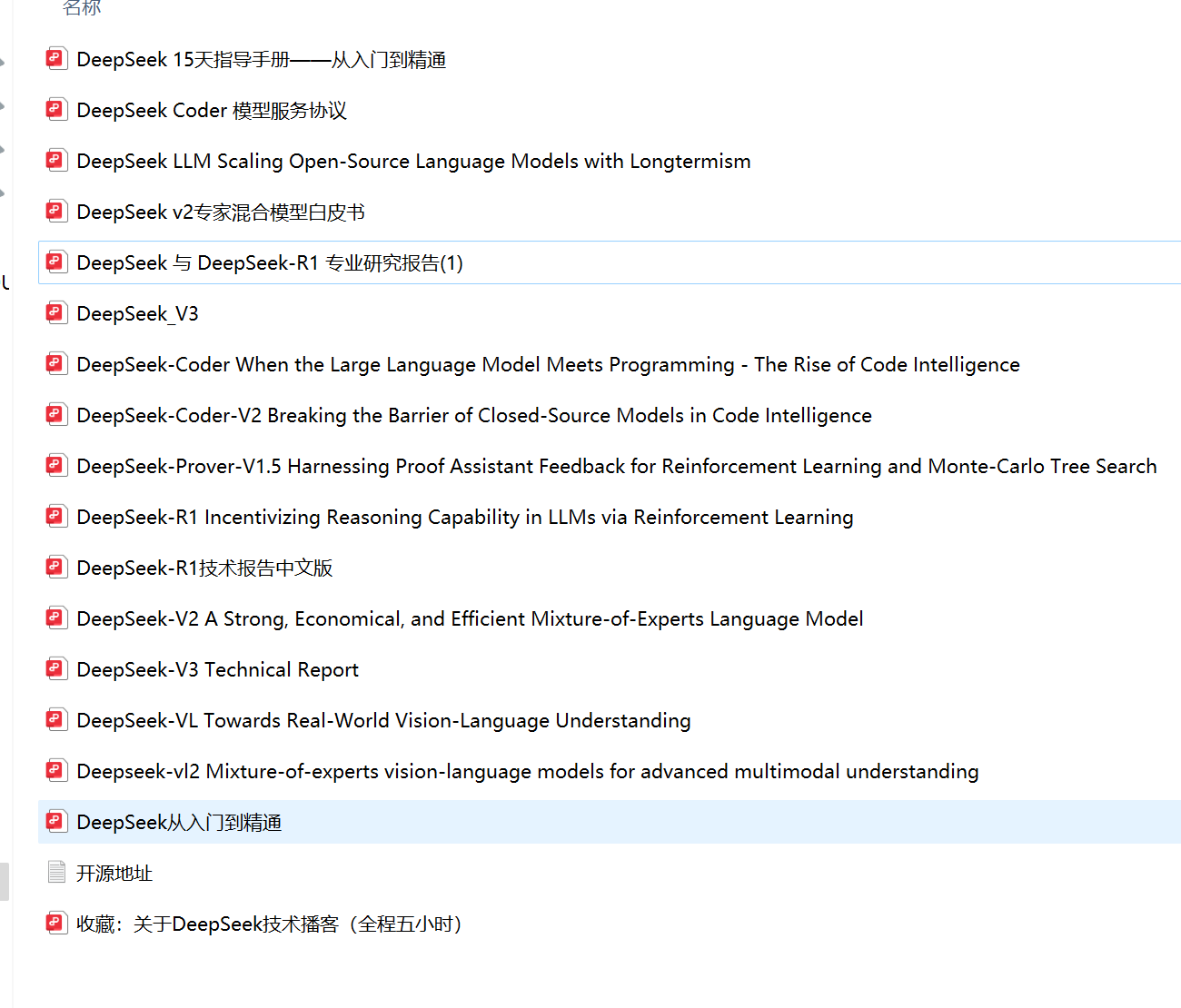
Task: Select file name DeepSeek-R1技术报告中文版
Action: (x=204, y=568)
